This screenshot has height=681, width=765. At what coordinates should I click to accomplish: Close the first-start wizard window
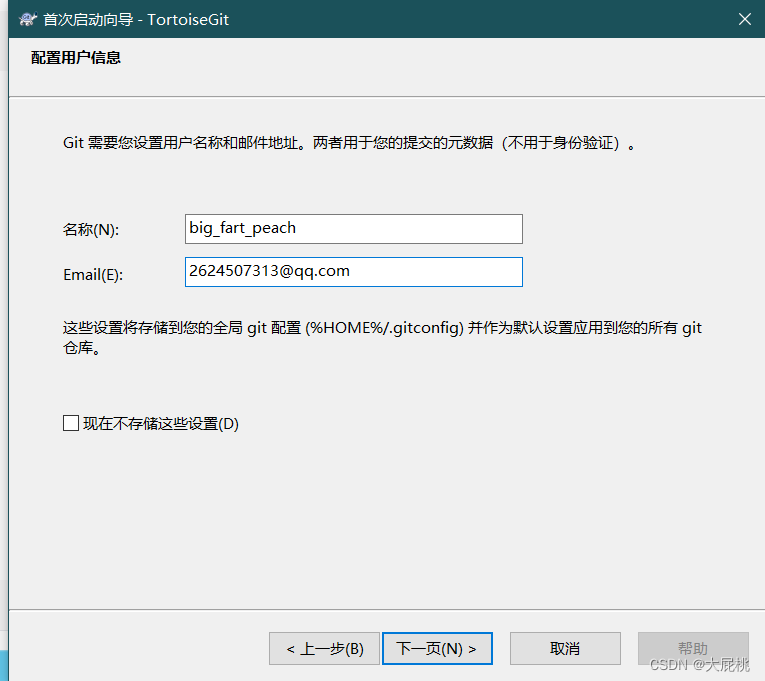pos(745,19)
